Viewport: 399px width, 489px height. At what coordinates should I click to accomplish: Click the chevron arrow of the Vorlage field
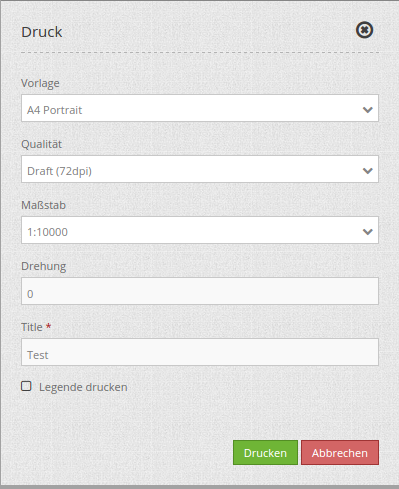point(368,110)
